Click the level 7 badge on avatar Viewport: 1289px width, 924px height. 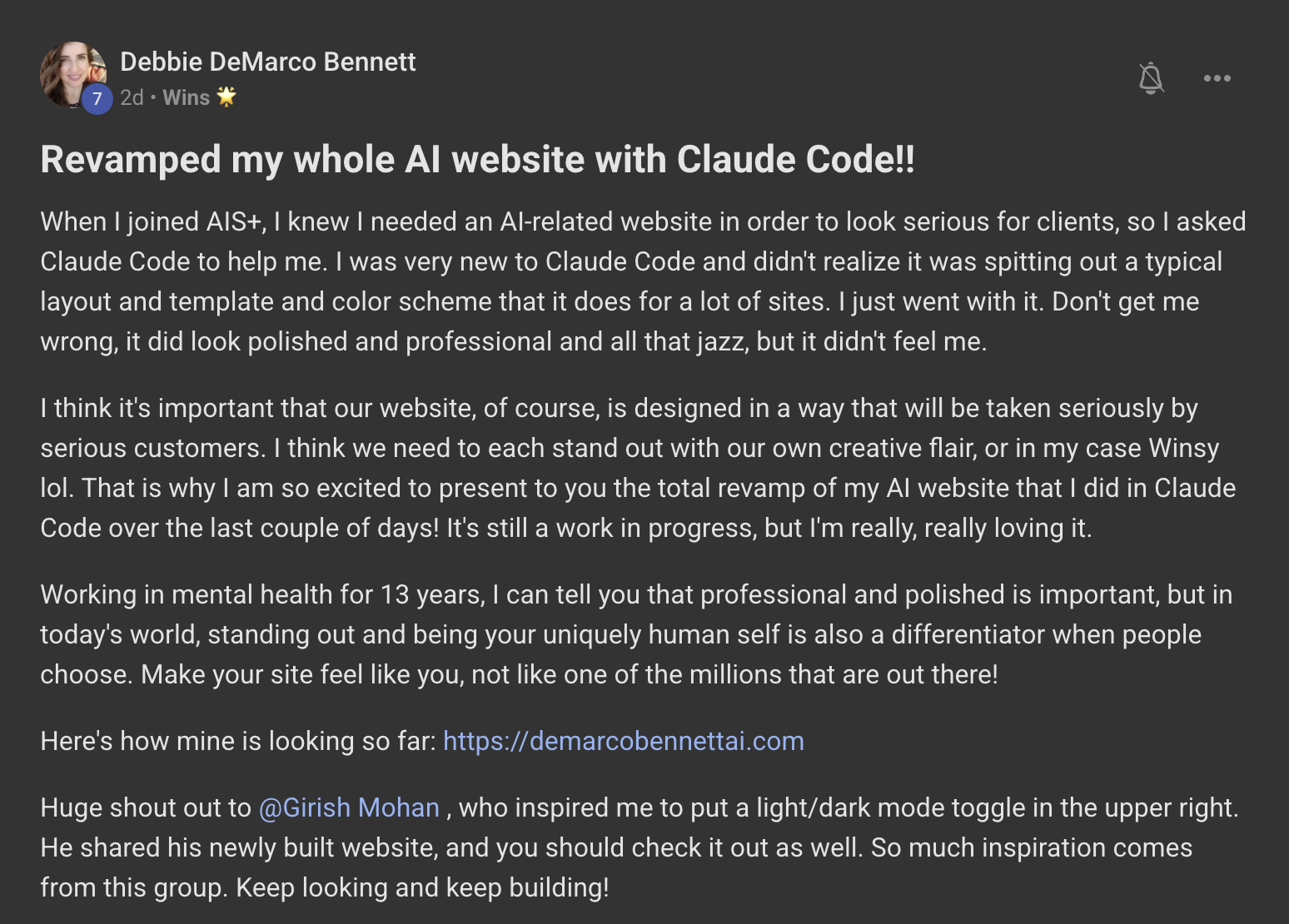click(97, 99)
